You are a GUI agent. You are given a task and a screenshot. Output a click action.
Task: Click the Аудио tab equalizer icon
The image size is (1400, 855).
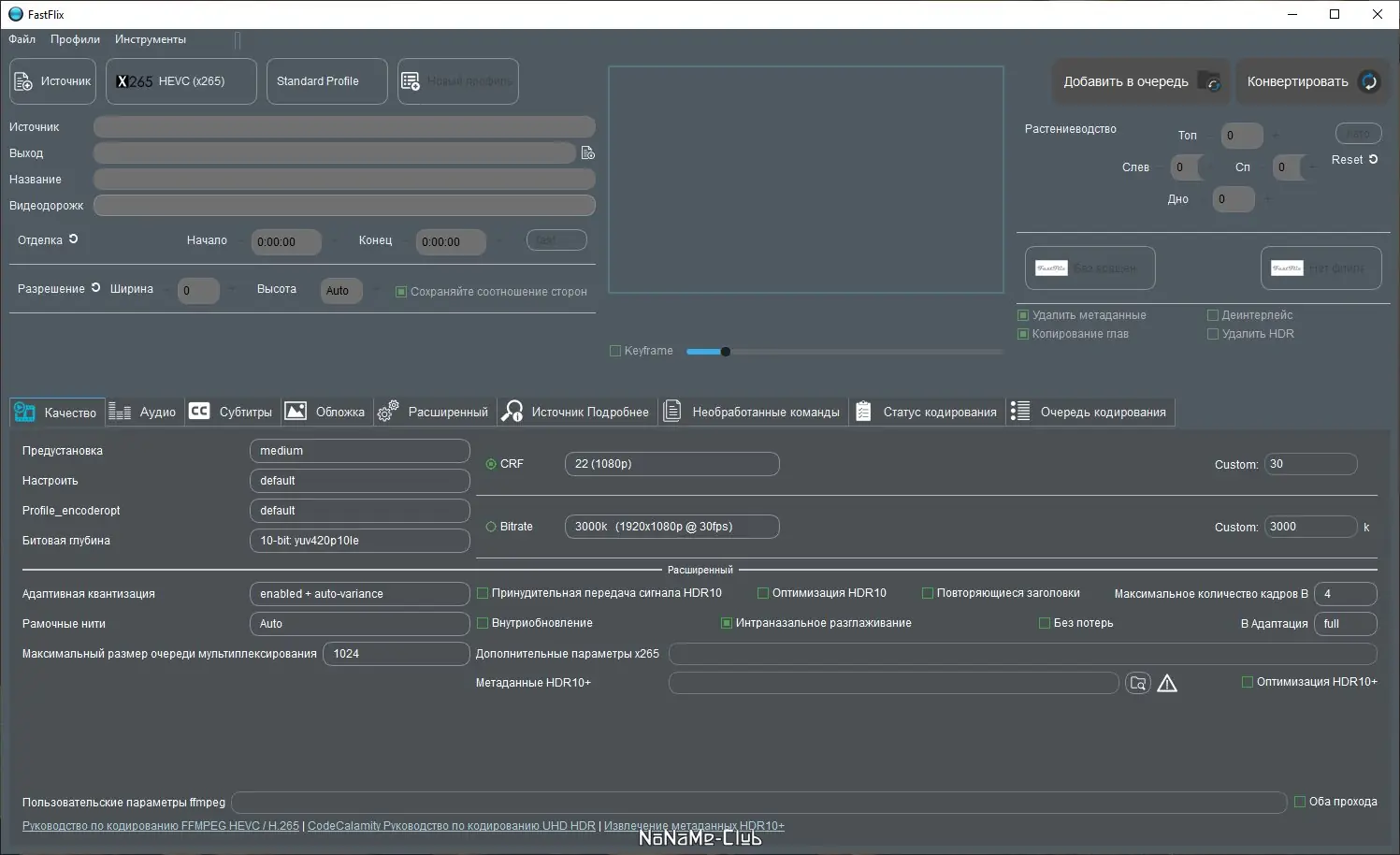120,412
